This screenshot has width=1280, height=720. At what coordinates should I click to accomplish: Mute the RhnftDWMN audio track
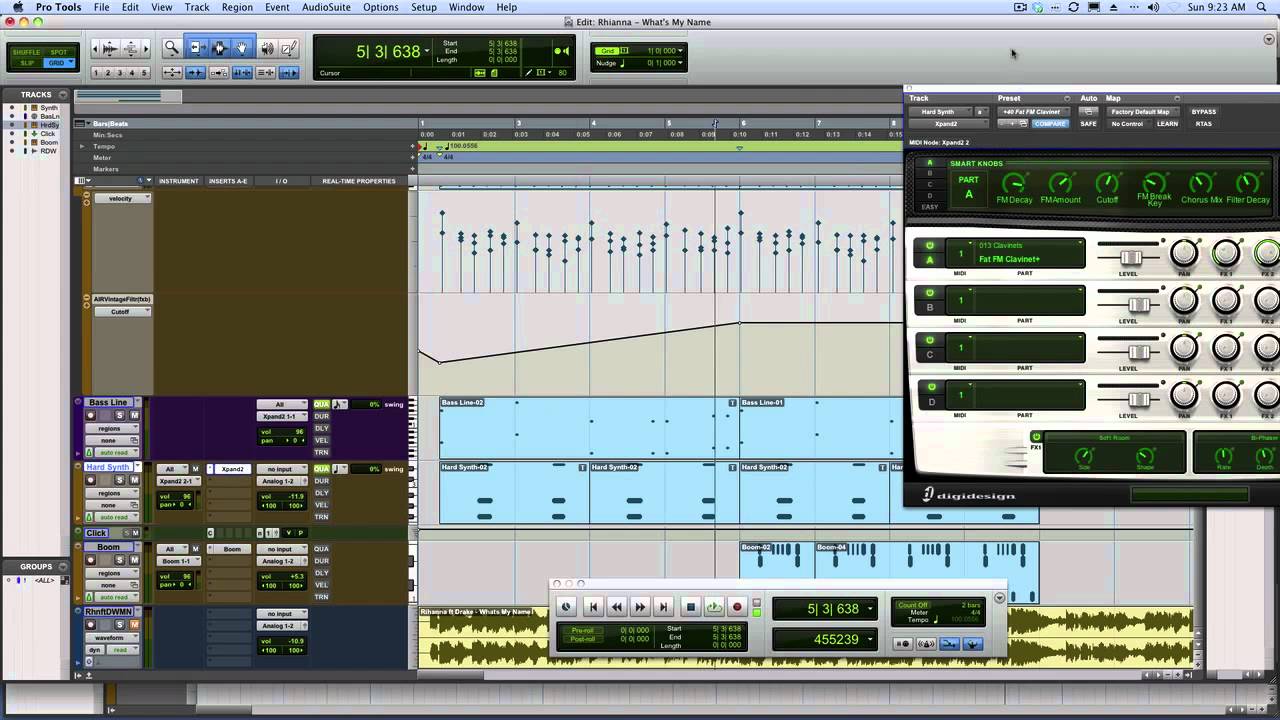click(134, 625)
